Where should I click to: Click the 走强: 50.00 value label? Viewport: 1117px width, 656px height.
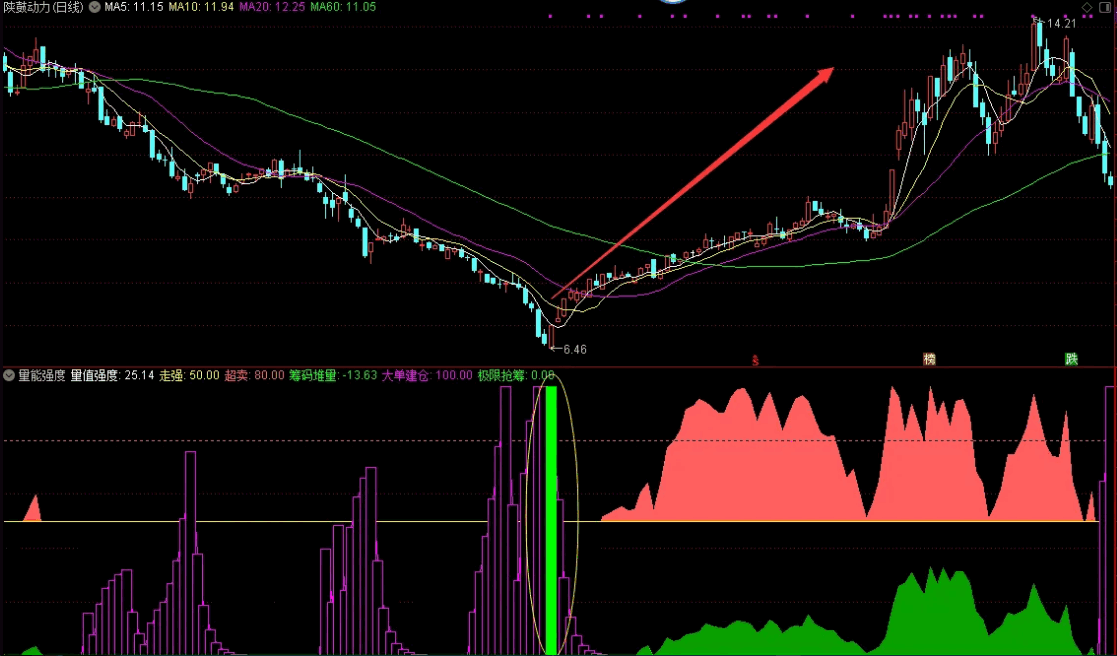point(189,375)
